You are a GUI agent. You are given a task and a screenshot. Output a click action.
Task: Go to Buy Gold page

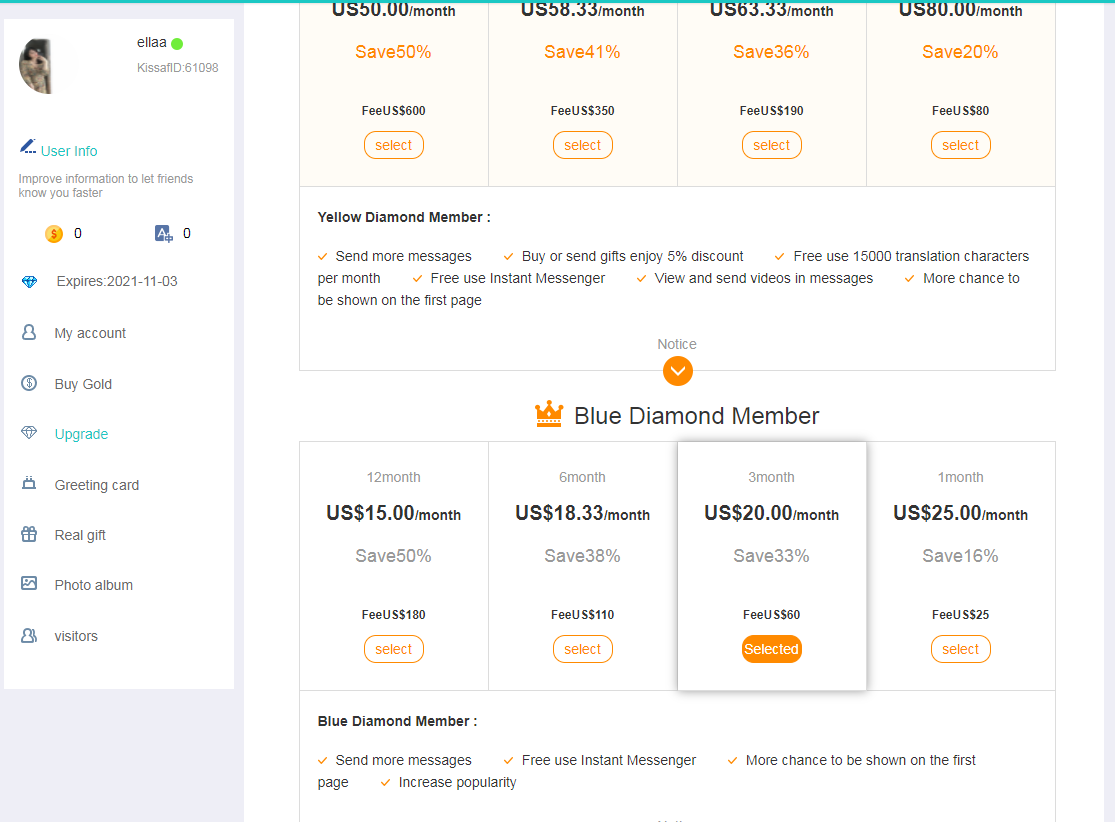83,384
